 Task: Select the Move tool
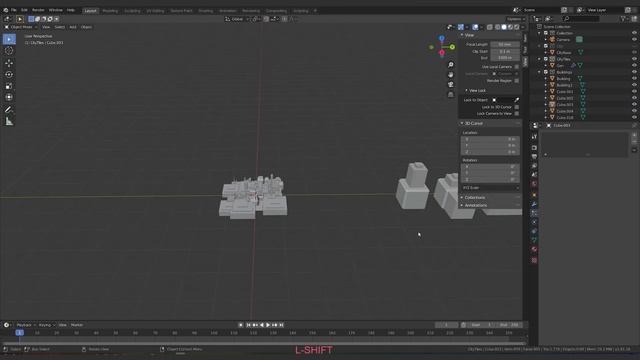(9, 63)
